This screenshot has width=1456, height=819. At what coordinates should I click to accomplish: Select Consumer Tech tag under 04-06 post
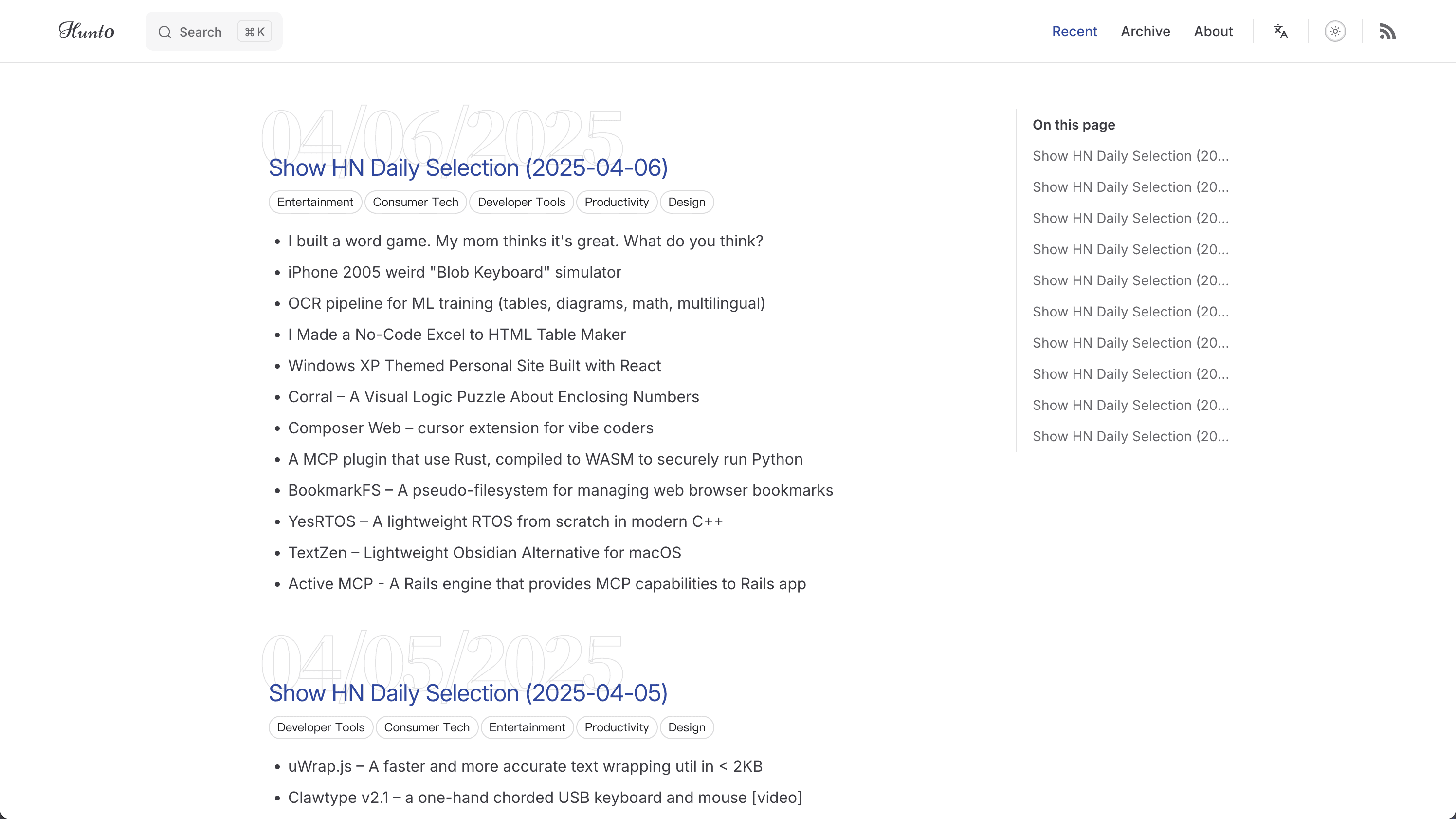pyautogui.click(x=416, y=202)
